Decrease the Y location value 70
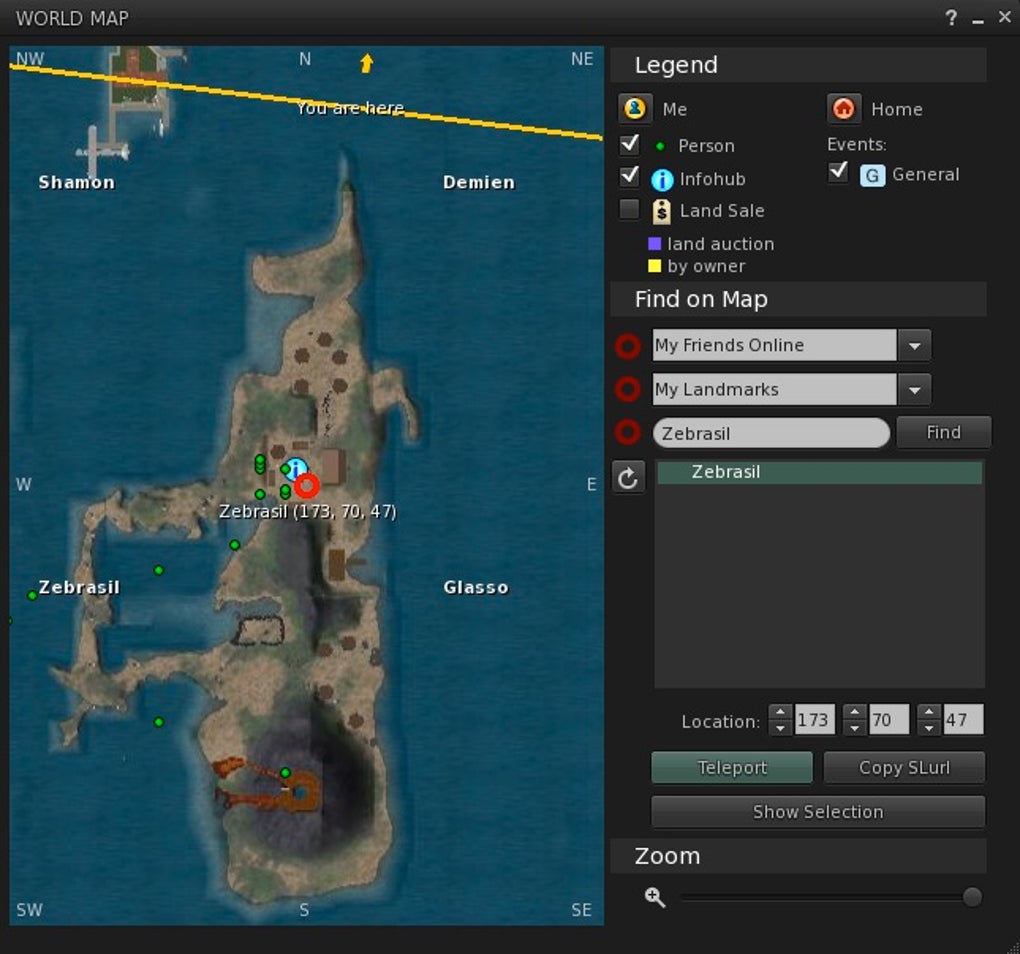The width and height of the screenshot is (1020, 954). (x=854, y=728)
